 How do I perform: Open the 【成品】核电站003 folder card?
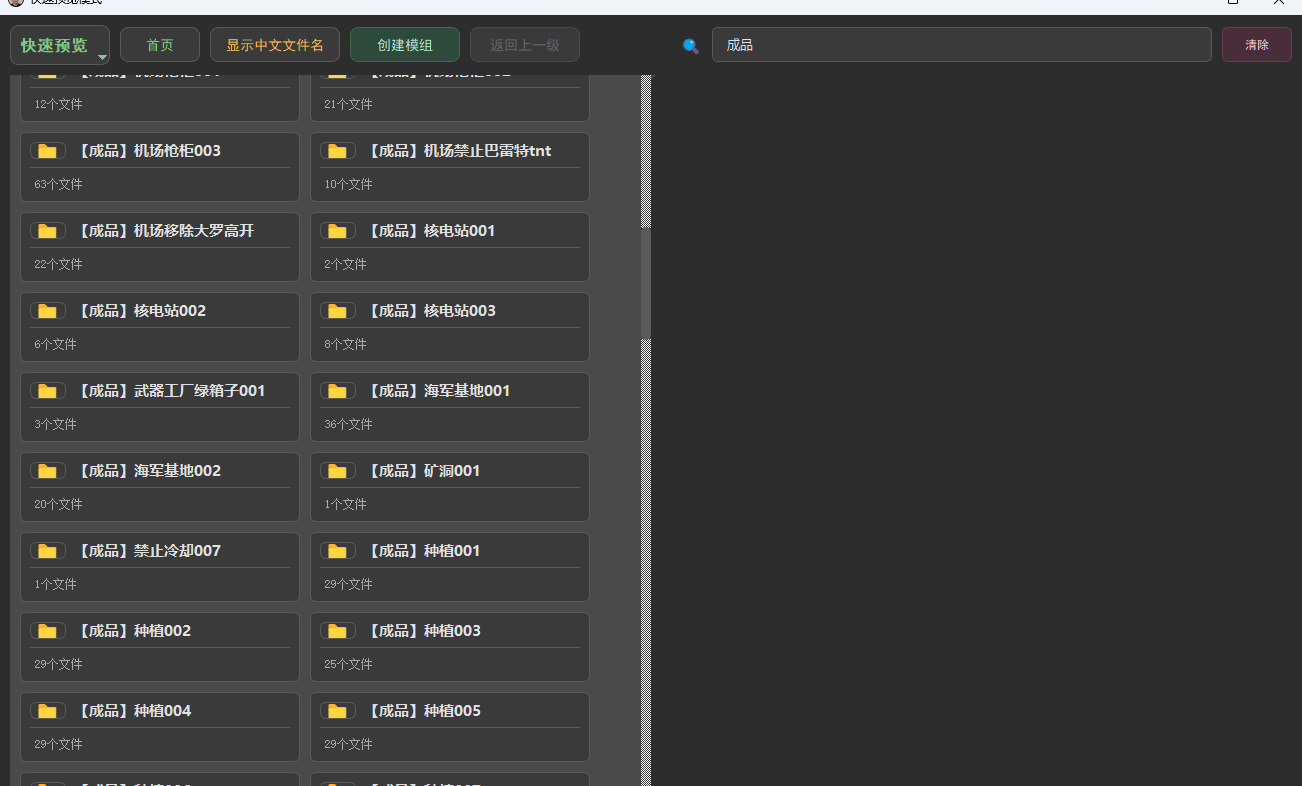450,327
